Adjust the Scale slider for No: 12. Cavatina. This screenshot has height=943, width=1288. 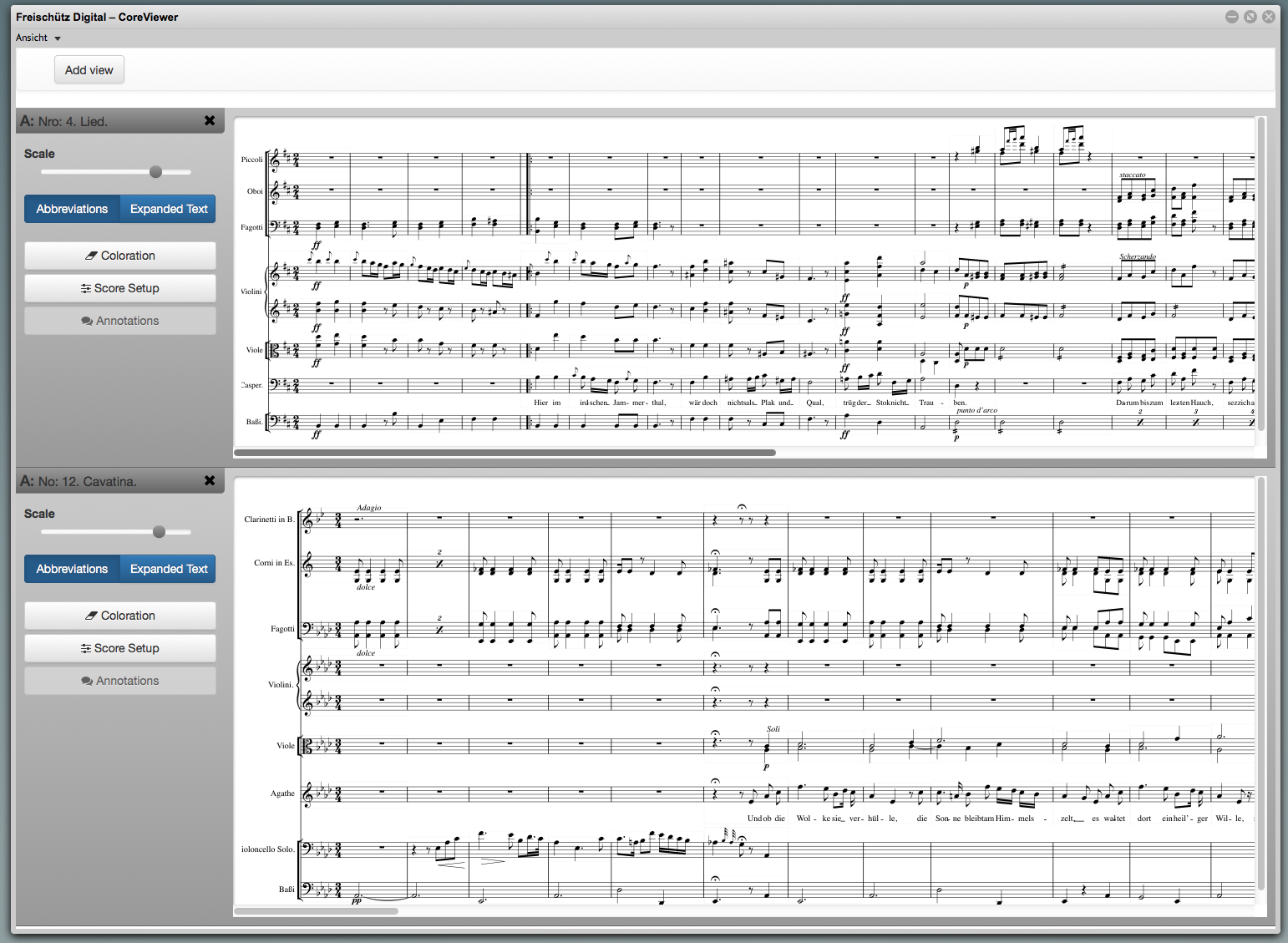tap(159, 532)
